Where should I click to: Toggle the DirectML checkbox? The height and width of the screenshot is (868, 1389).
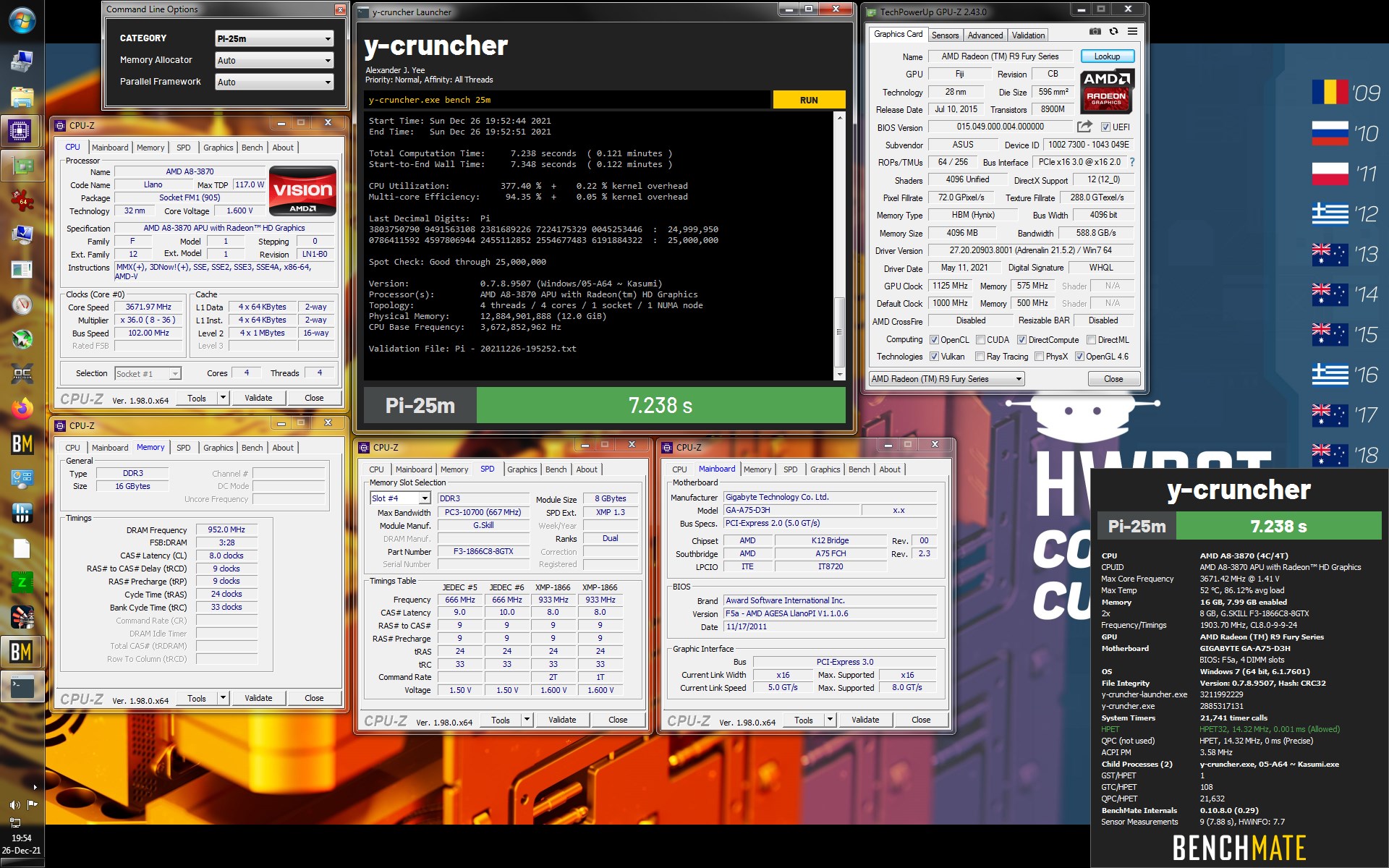point(1091,340)
